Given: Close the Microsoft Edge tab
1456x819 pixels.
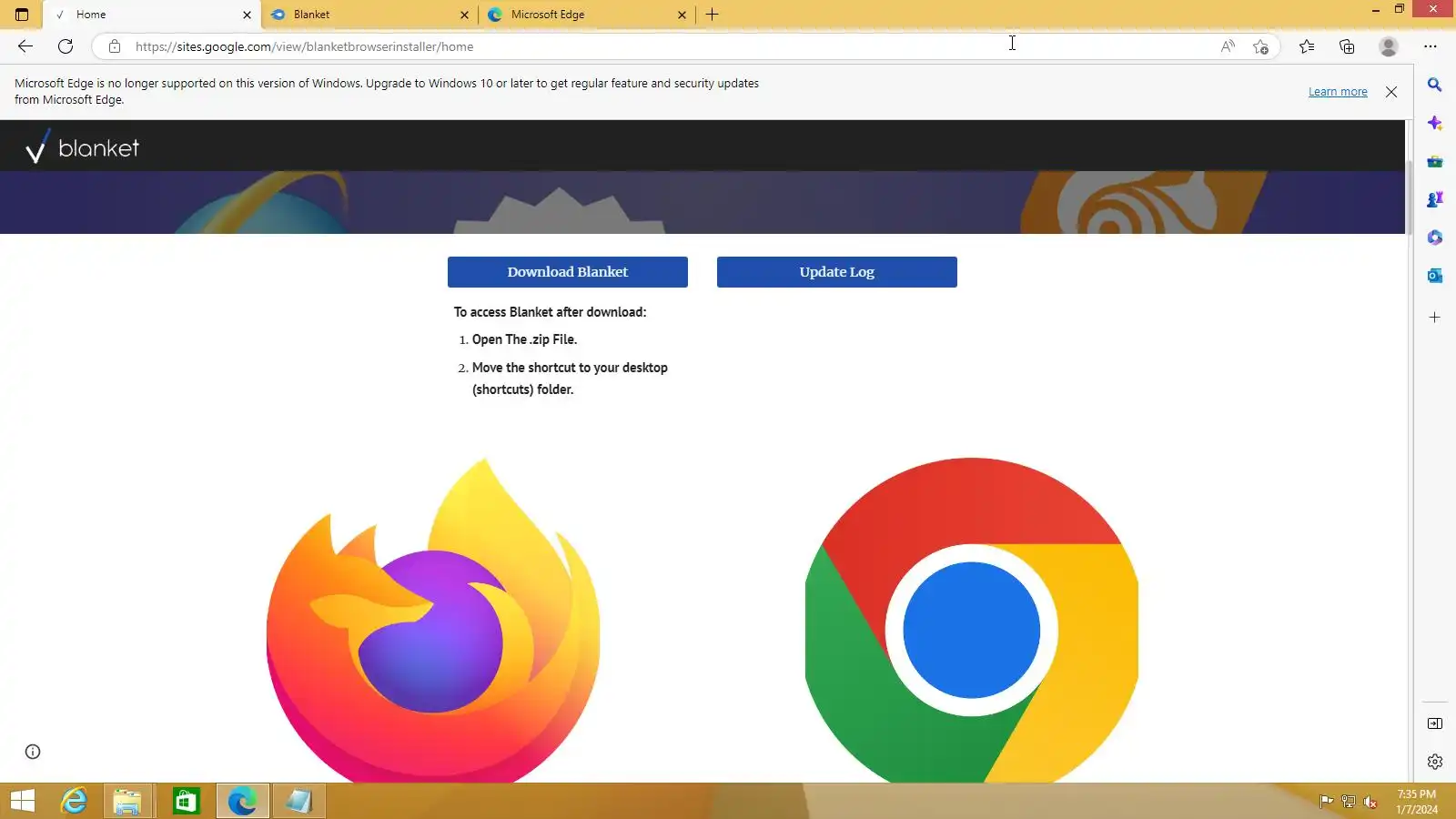Looking at the screenshot, I should tap(682, 15).
